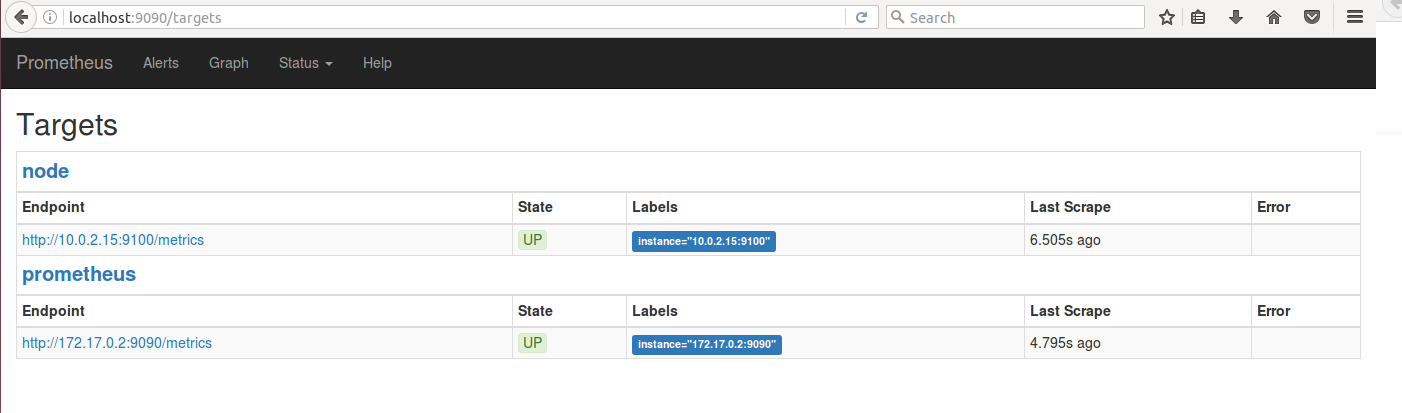The height and width of the screenshot is (413, 1402).
Task: Expand the Status dropdown menu
Action: point(305,63)
